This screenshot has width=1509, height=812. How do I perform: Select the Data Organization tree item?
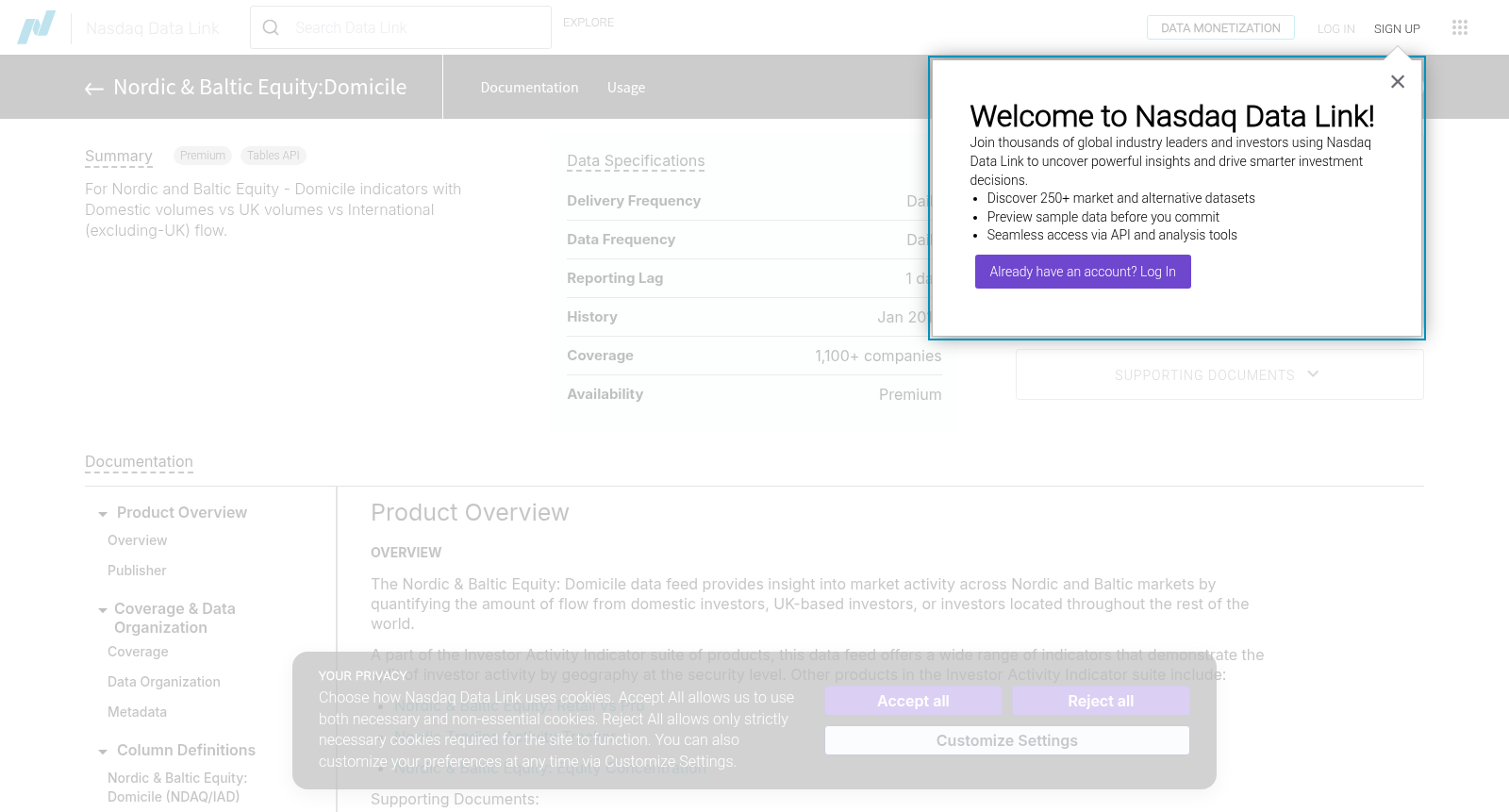164,682
